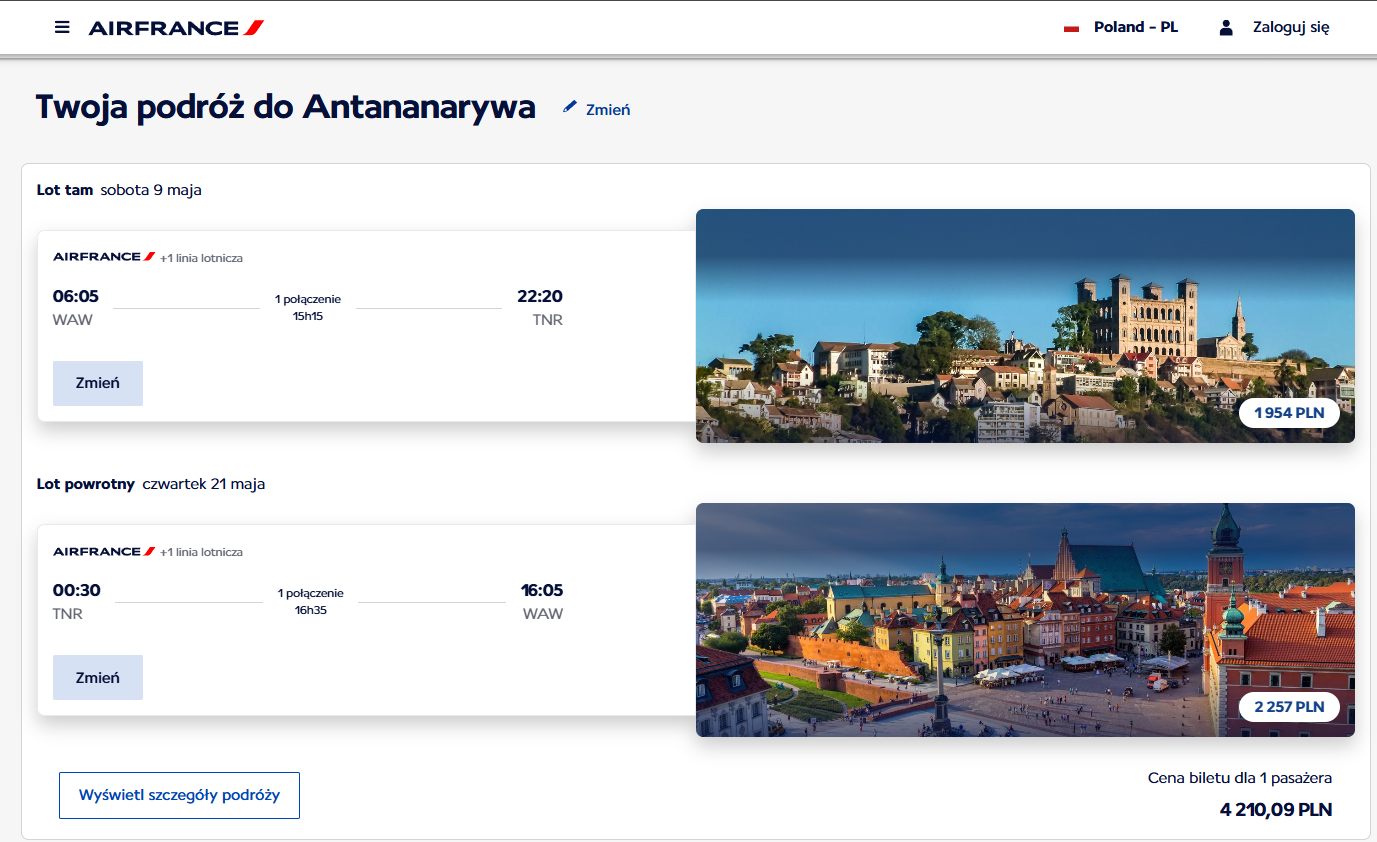Click Lot powrotny czwartek 21 maja heading
This screenshot has width=1377, height=842.
click(x=151, y=484)
